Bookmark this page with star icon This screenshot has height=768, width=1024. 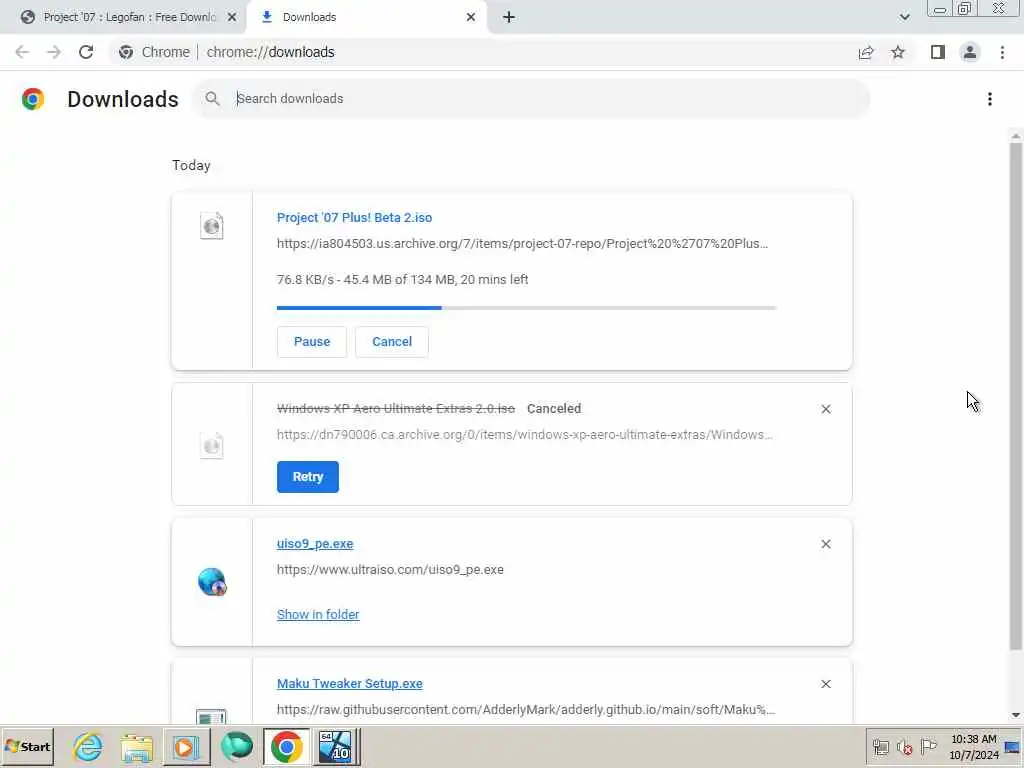tap(898, 52)
